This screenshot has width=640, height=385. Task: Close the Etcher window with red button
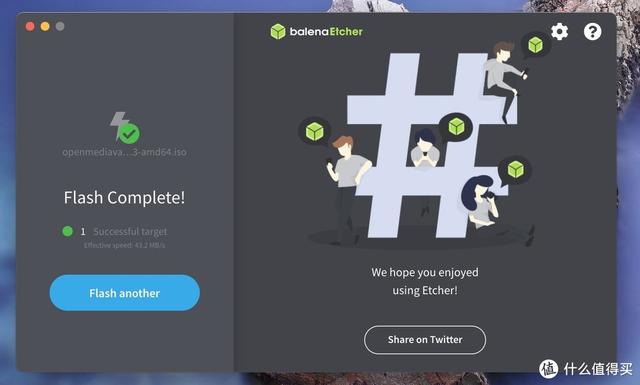(x=30, y=27)
